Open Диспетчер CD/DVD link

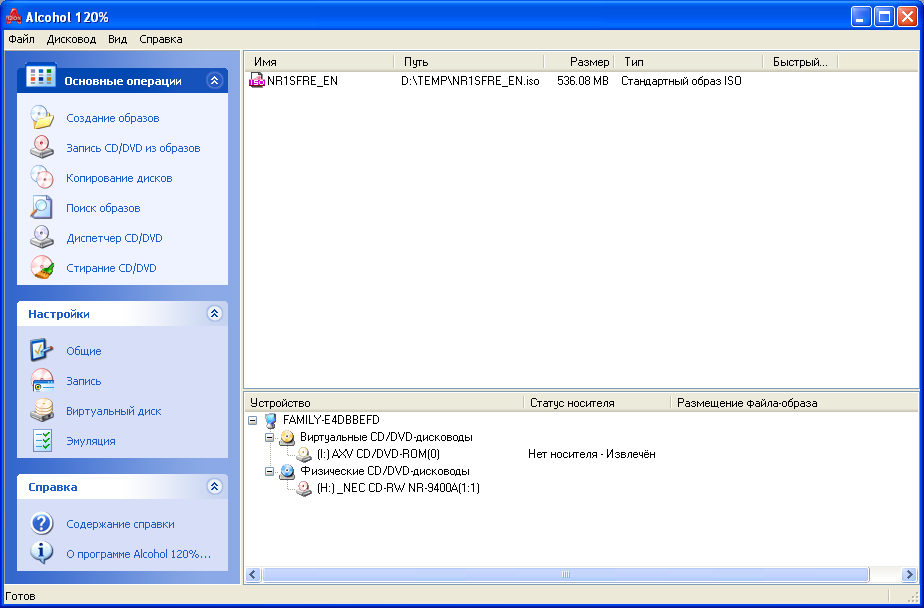pos(114,238)
